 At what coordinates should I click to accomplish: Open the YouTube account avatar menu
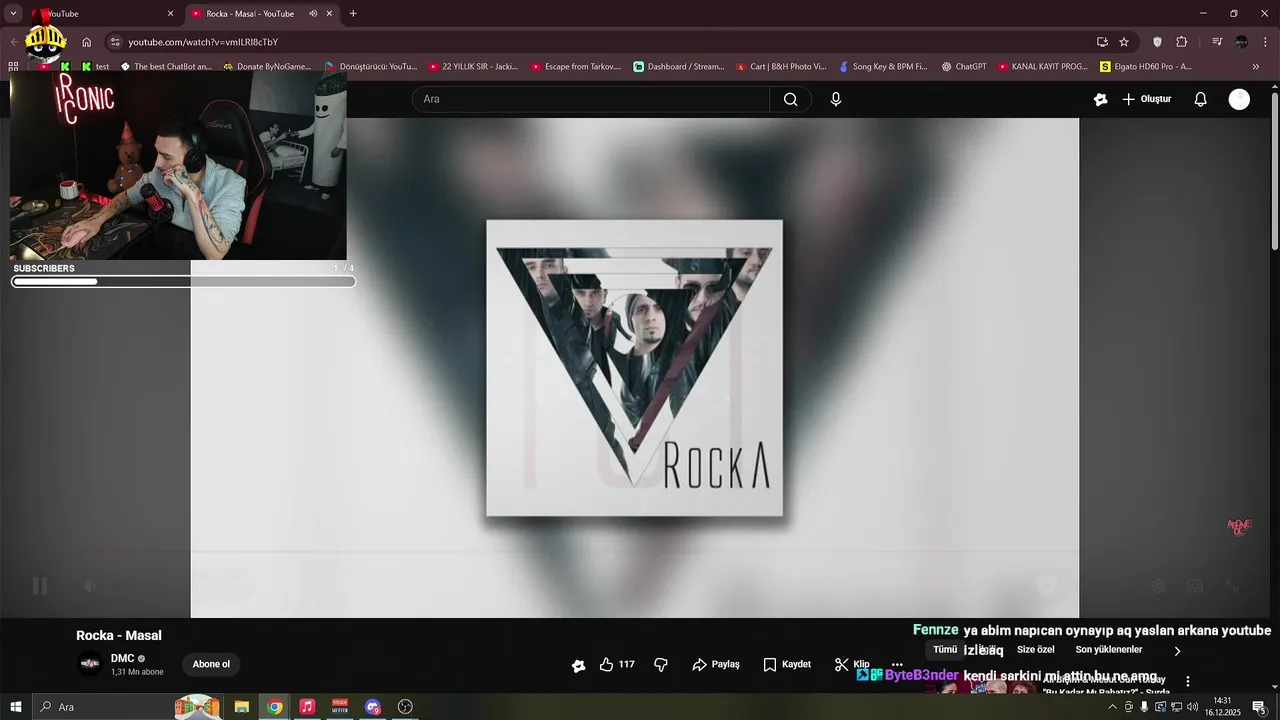1239,99
